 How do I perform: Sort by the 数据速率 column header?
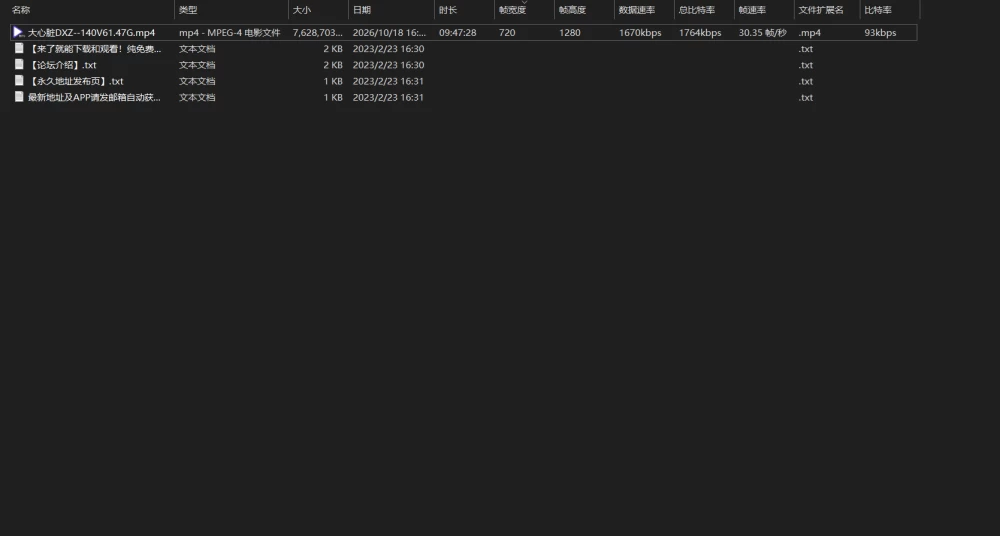(x=636, y=10)
